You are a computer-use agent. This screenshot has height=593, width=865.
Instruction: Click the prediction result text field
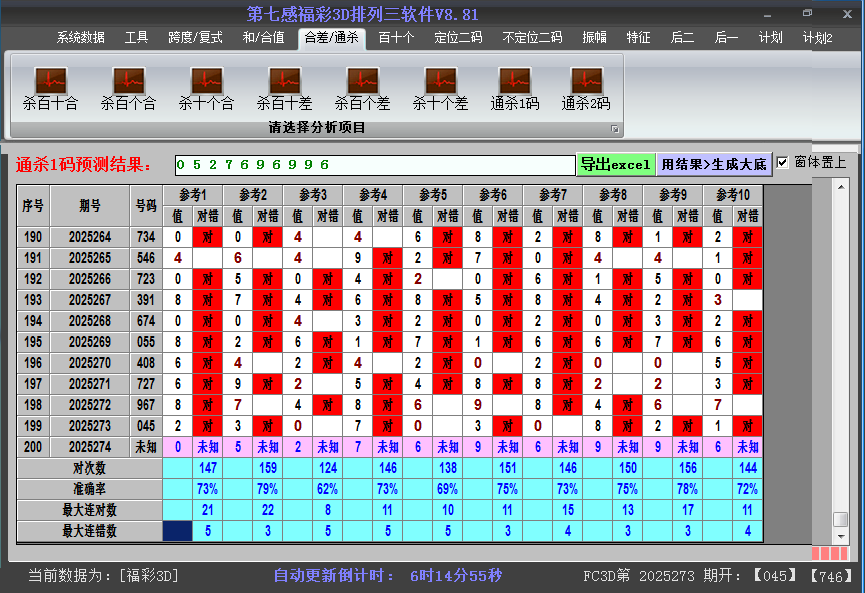(x=374, y=165)
